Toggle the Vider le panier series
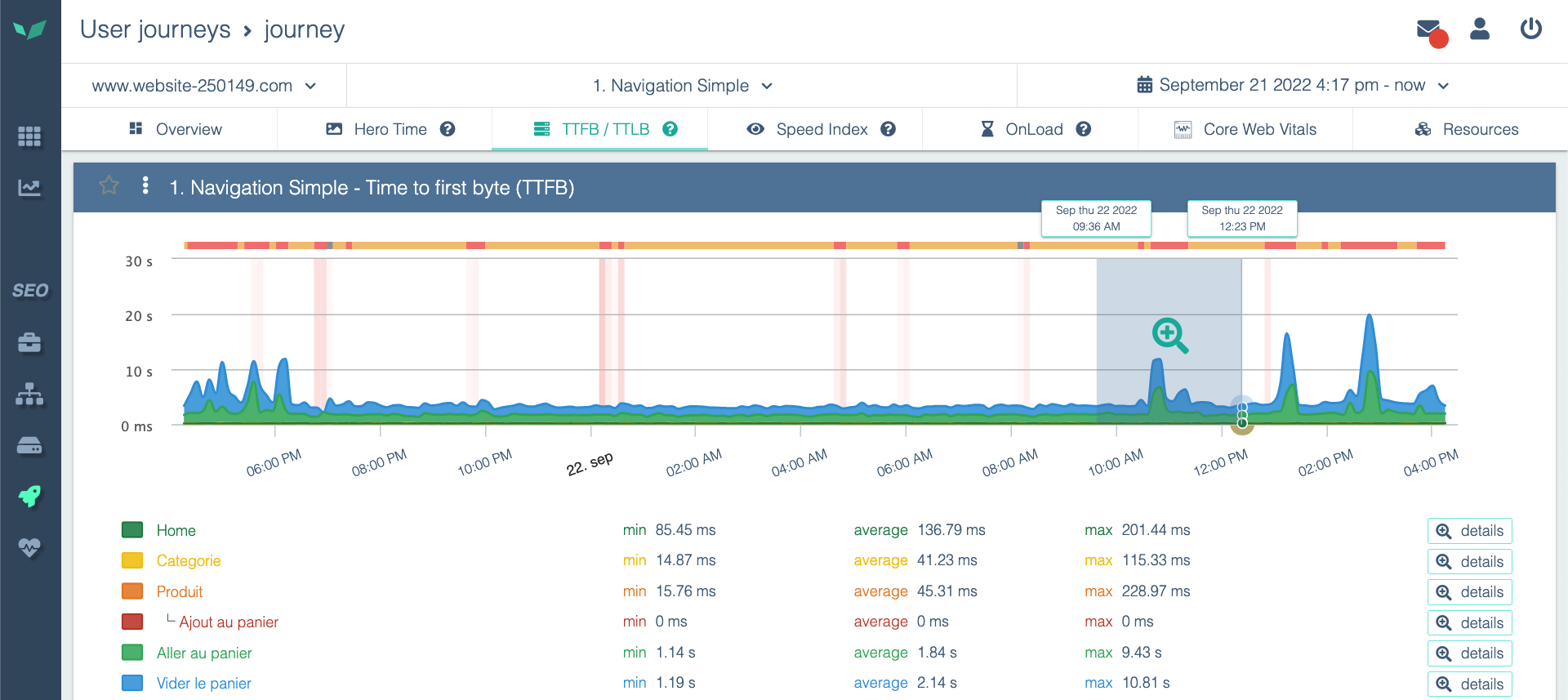Viewport: 1568px width, 700px height. (203, 684)
